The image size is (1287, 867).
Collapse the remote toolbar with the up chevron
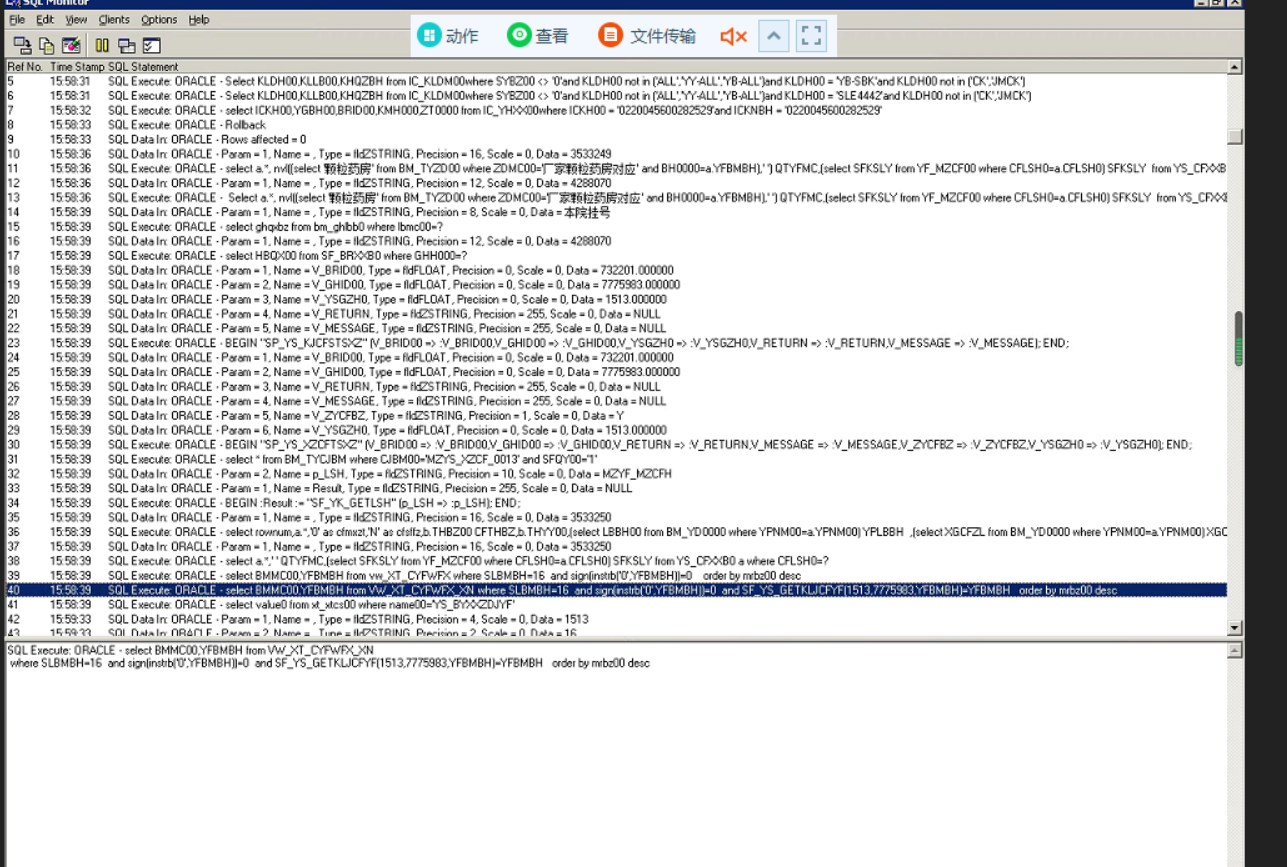(x=773, y=36)
